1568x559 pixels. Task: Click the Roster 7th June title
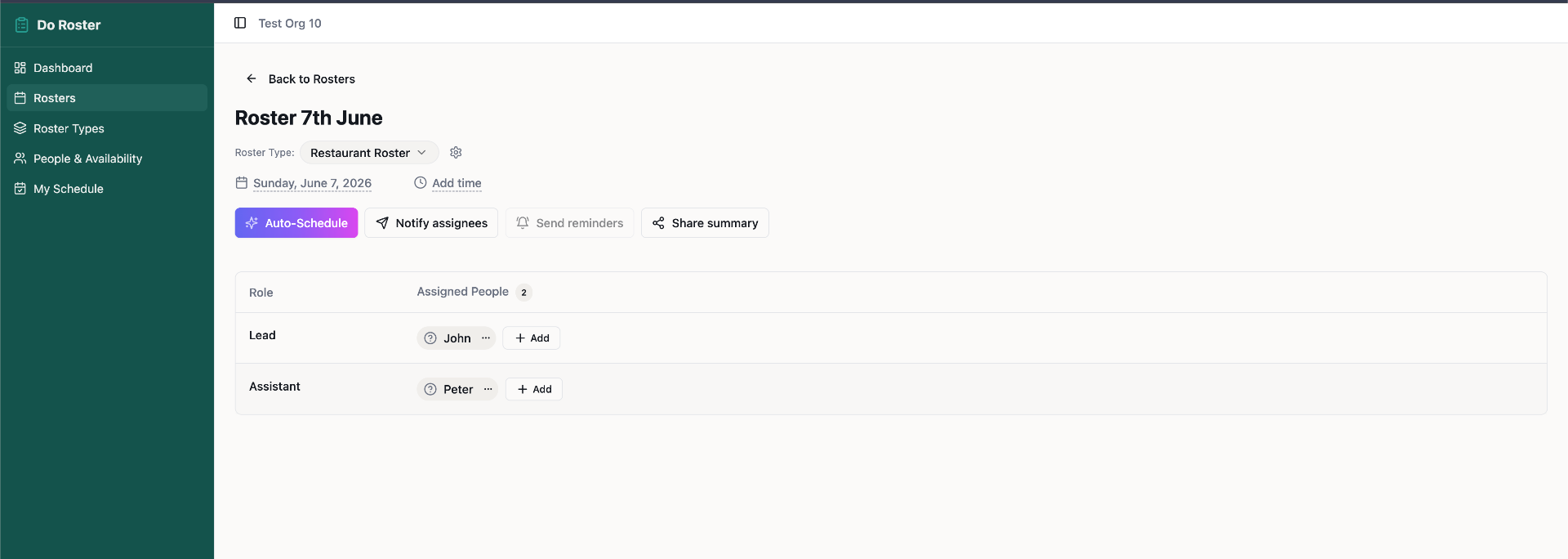(x=309, y=118)
